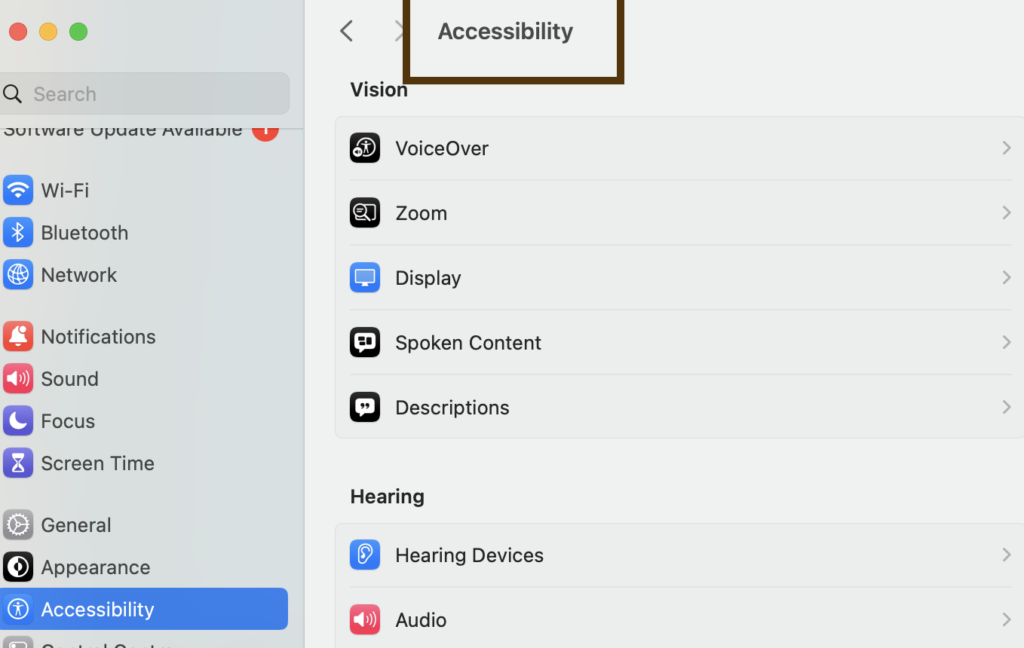Click the Search settings field
The height and width of the screenshot is (648, 1024).
point(150,94)
